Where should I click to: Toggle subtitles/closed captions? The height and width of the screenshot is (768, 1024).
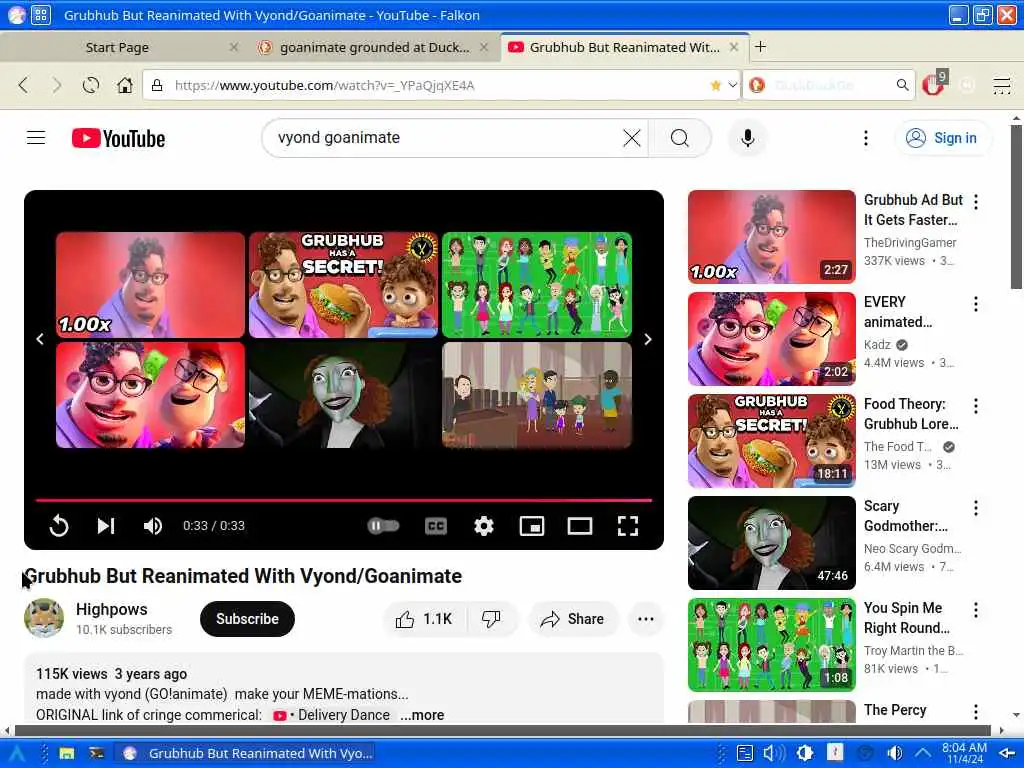436,526
